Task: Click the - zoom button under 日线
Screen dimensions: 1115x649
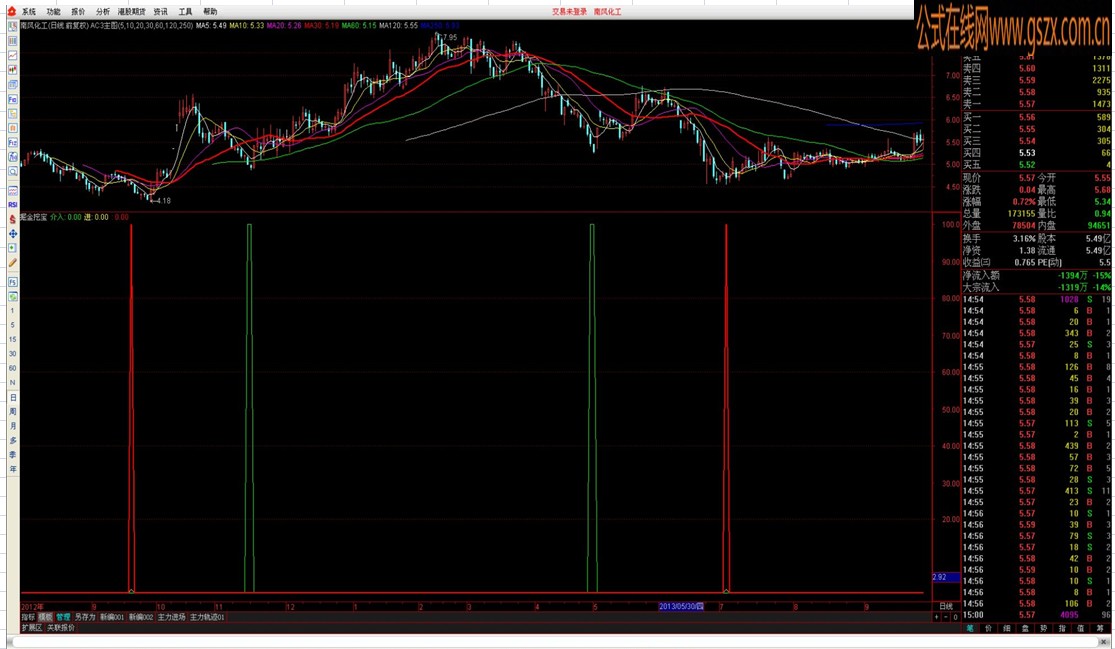Action: click(946, 617)
